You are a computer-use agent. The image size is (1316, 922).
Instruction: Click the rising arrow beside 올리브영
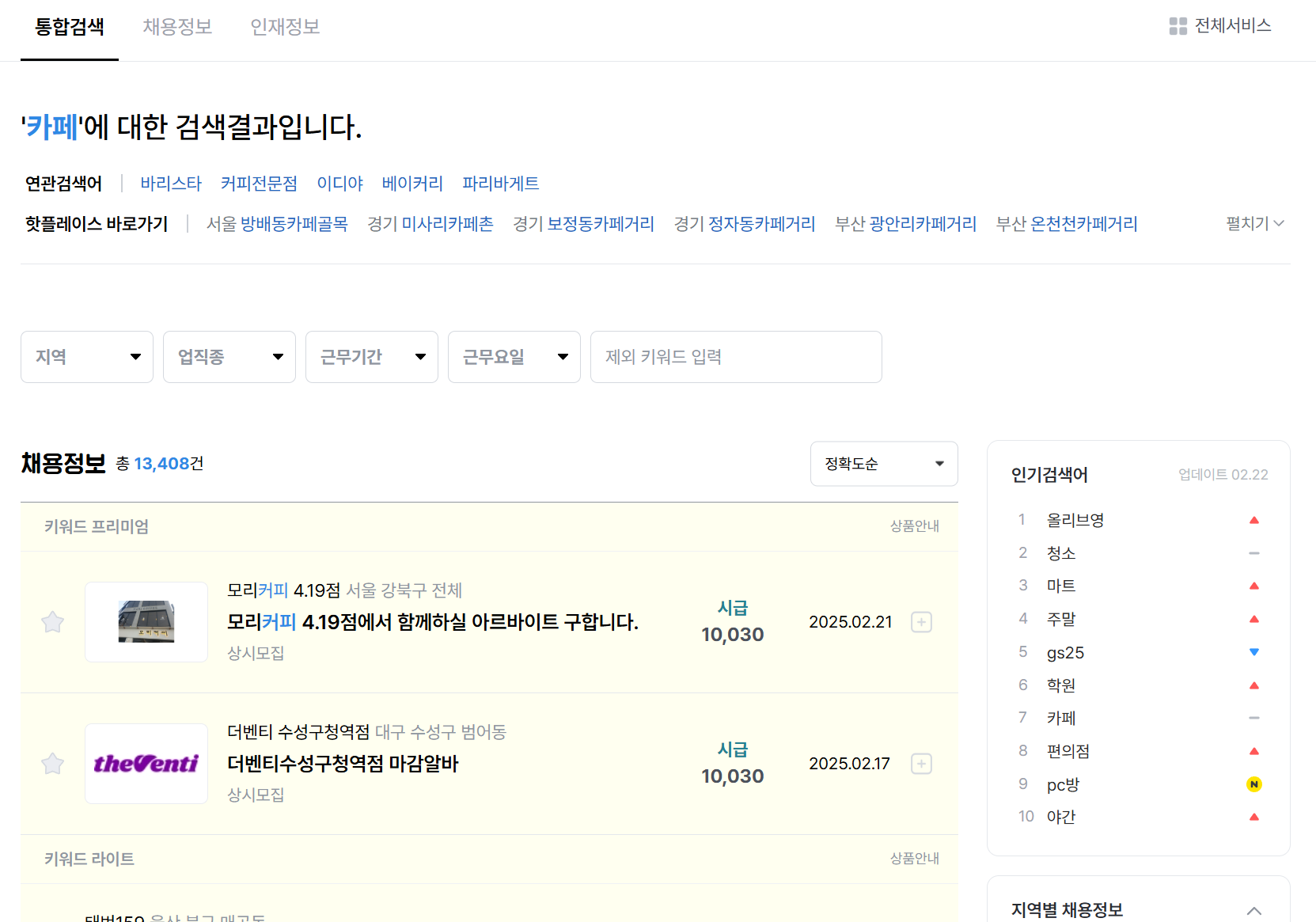tap(1253, 520)
